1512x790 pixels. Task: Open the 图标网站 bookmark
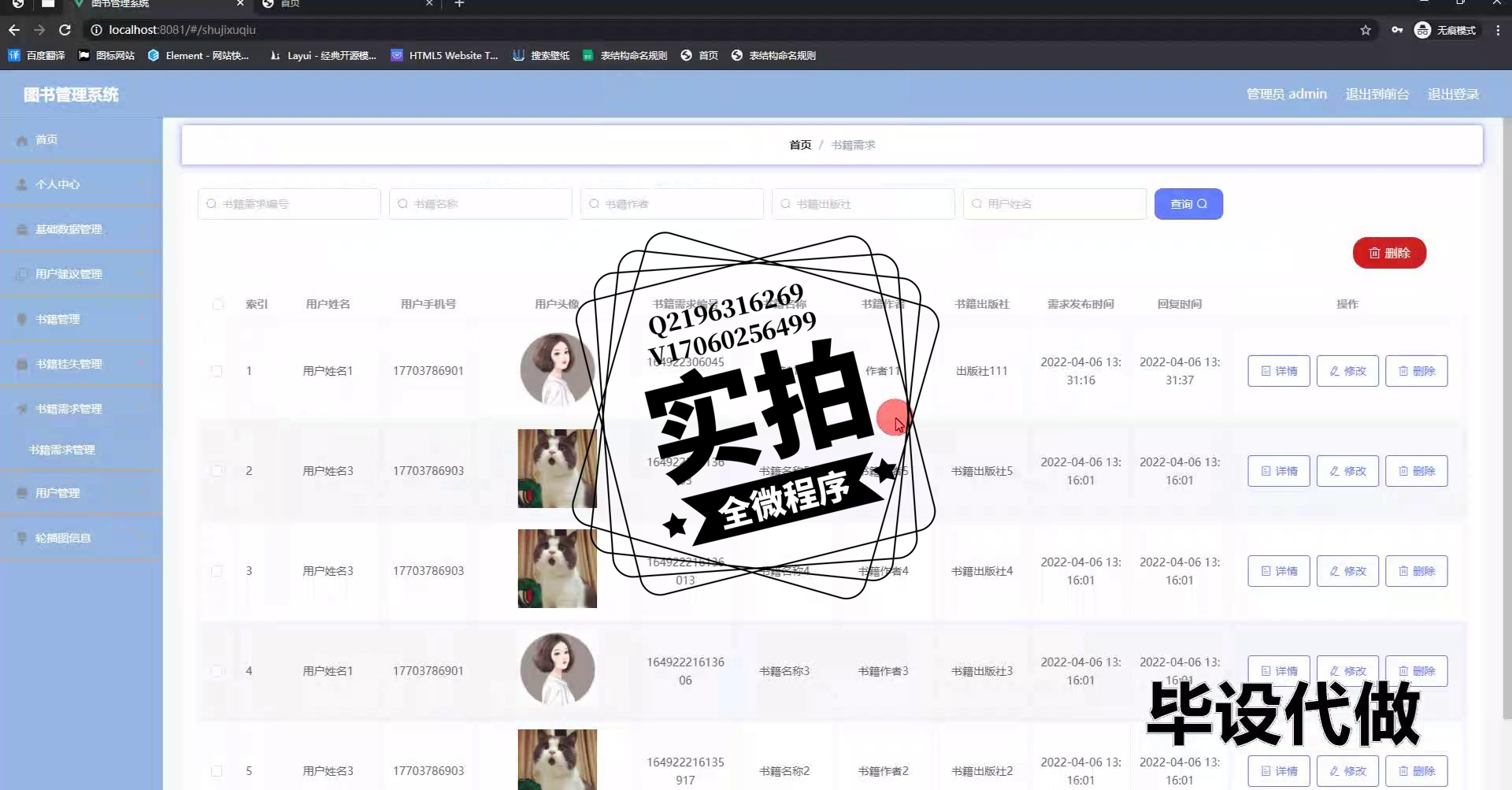106,55
